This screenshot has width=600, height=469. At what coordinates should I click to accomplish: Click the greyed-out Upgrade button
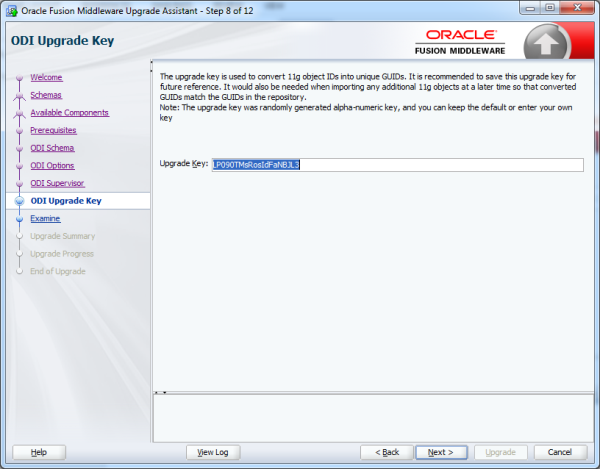pyautogui.click(x=501, y=452)
